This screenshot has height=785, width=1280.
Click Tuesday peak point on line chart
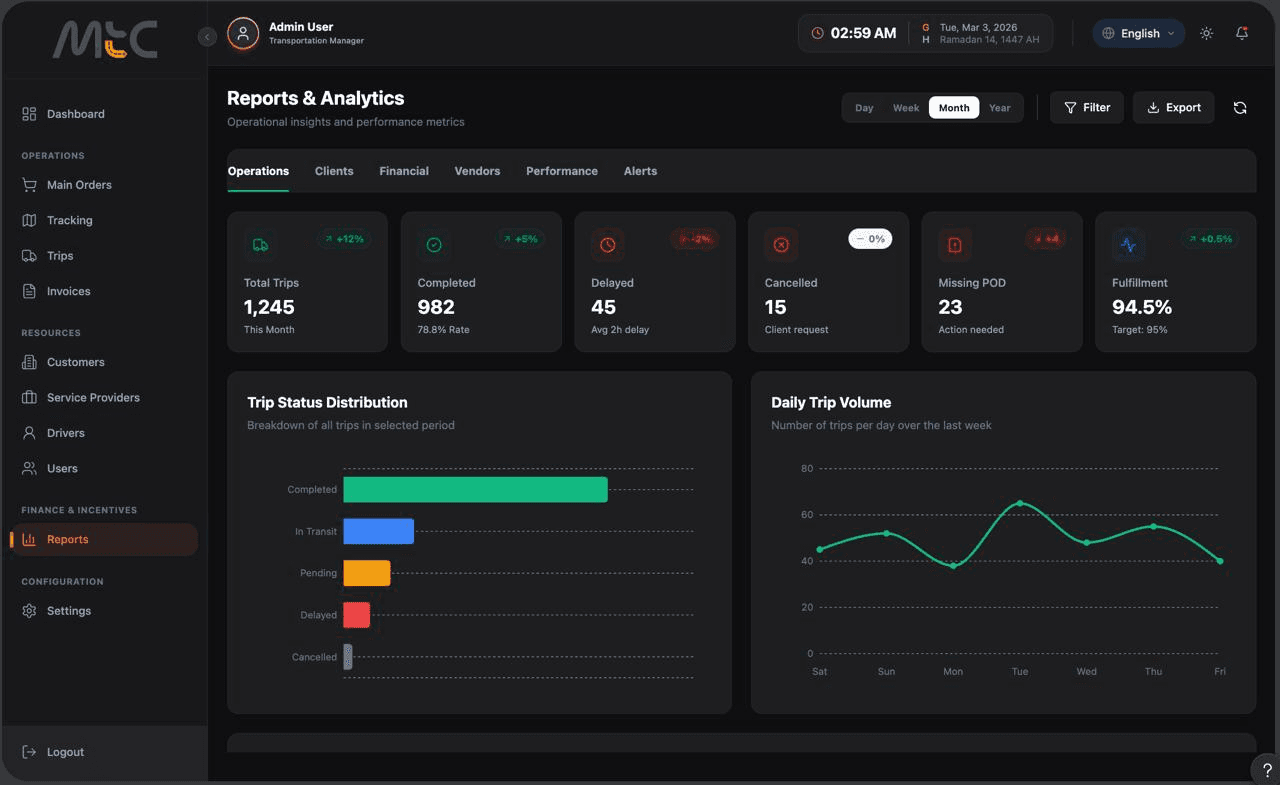coord(1020,503)
